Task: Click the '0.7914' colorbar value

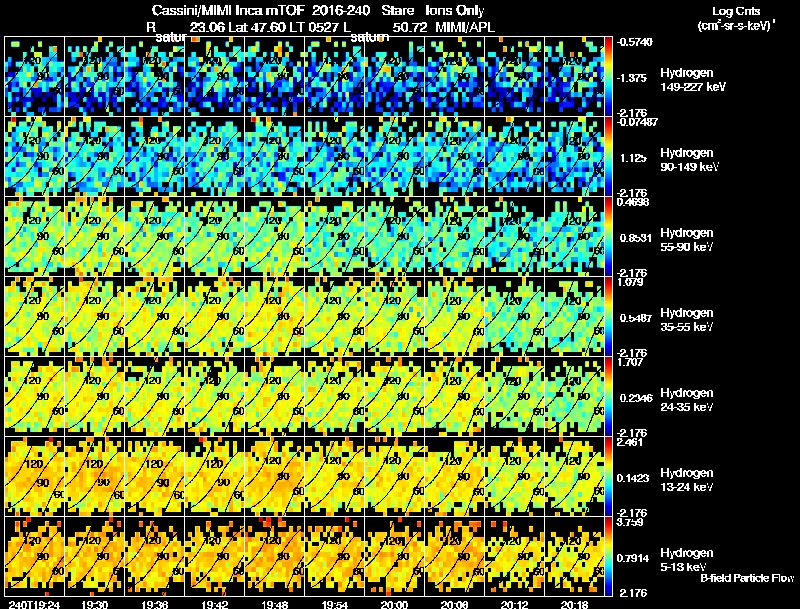Action: [633, 558]
